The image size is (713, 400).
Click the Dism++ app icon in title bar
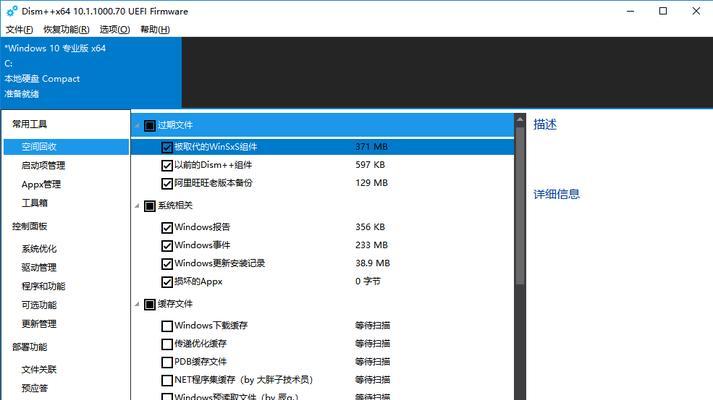(x=12, y=11)
